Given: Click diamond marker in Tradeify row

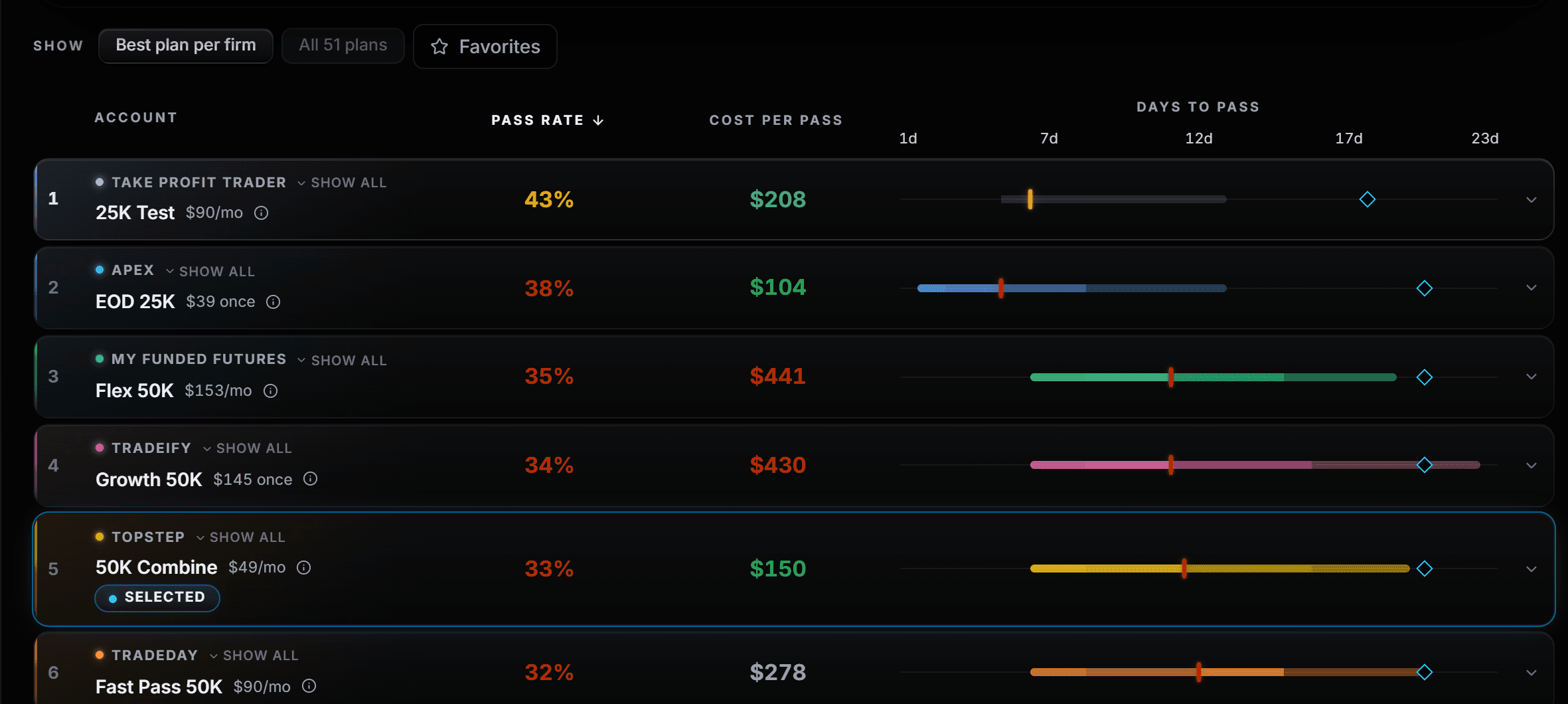Looking at the screenshot, I should click(1425, 465).
